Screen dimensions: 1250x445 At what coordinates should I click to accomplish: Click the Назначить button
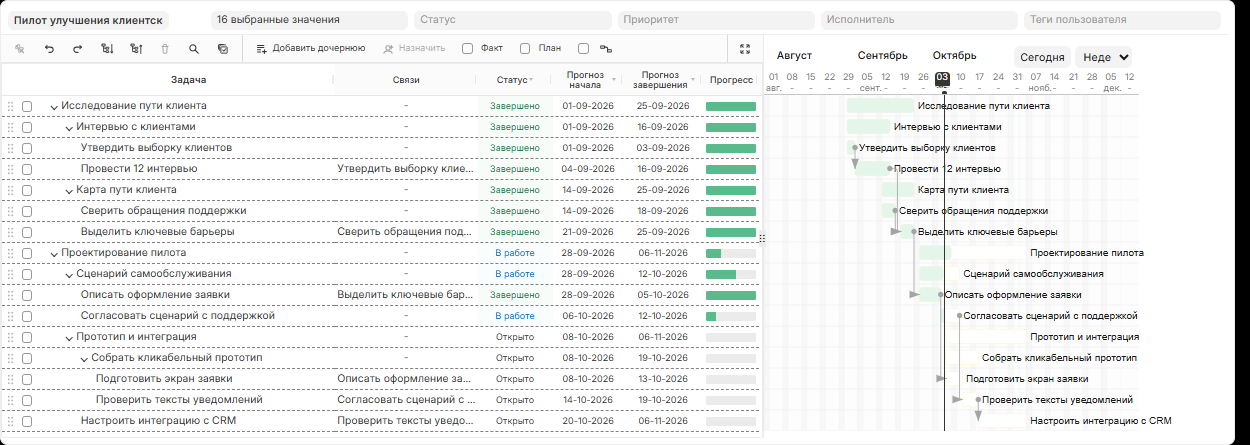[414, 48]
